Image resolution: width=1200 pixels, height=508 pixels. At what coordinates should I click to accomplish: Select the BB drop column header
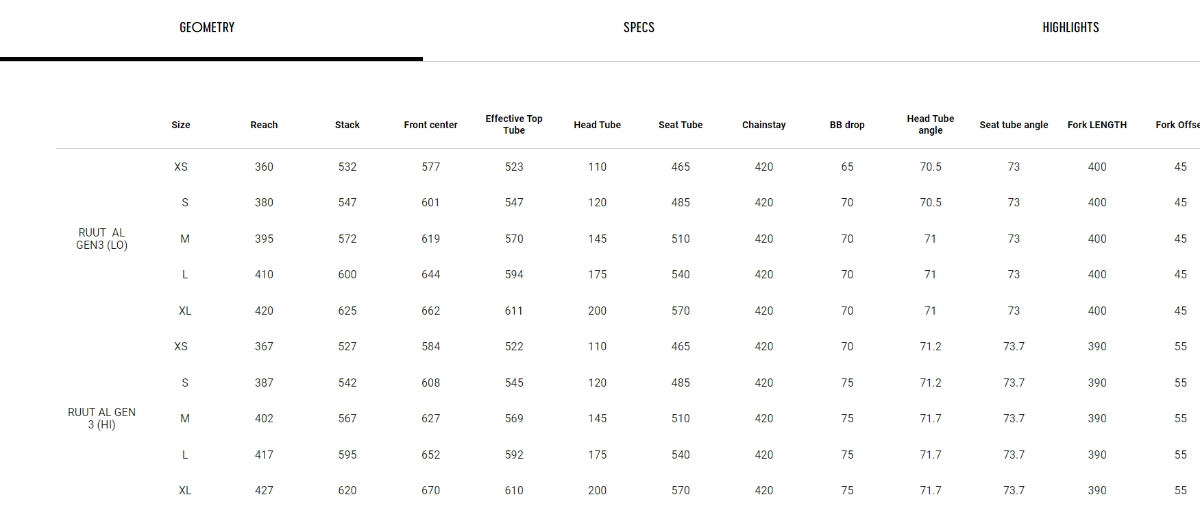click(x=847, y=125)
